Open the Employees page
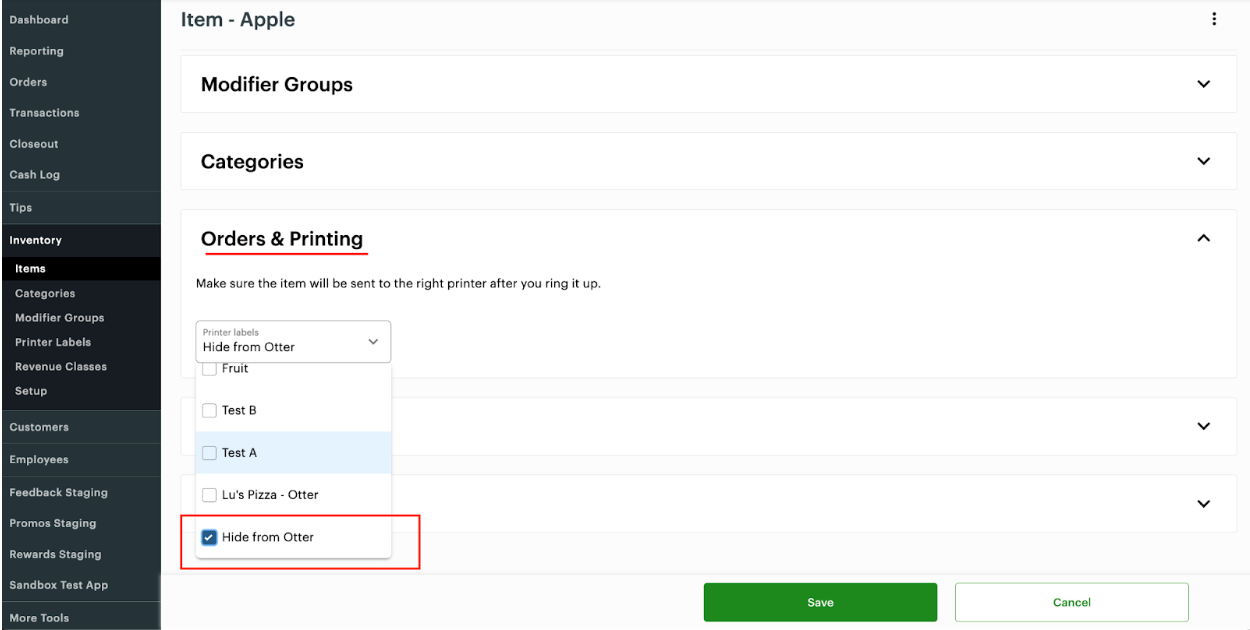The width and height of the screenshot is (1250, 630). point(41,459)
